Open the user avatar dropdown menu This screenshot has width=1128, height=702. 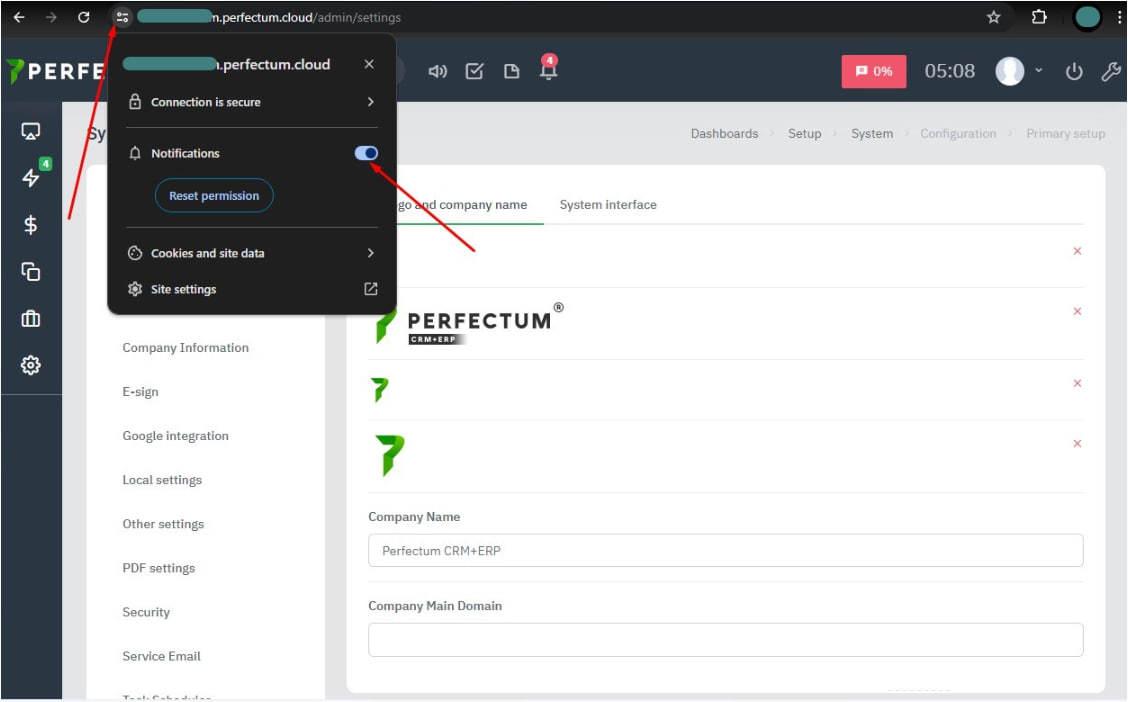tap(1018, 71)
